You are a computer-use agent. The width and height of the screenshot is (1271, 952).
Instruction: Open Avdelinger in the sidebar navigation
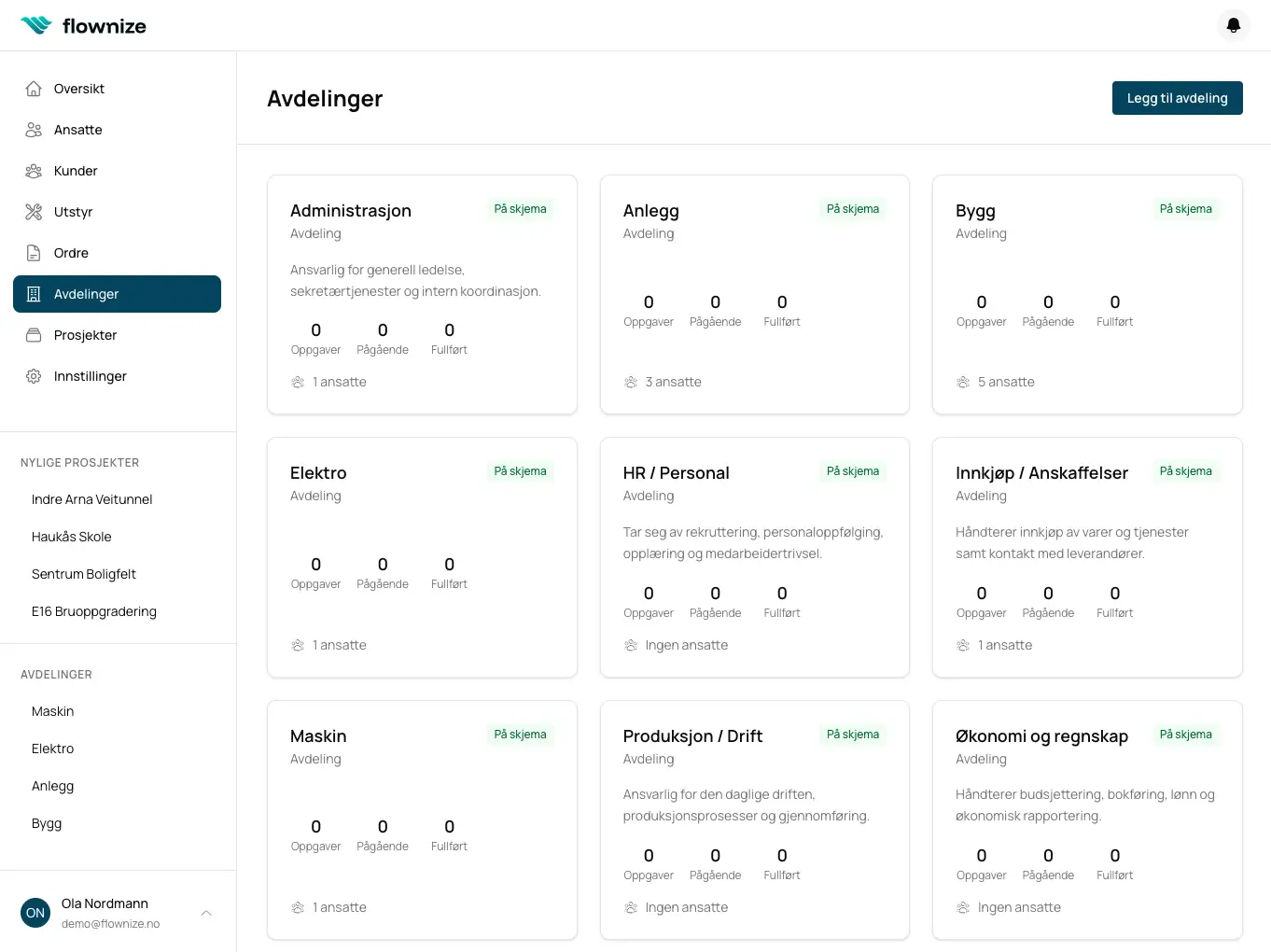(87, 293)
